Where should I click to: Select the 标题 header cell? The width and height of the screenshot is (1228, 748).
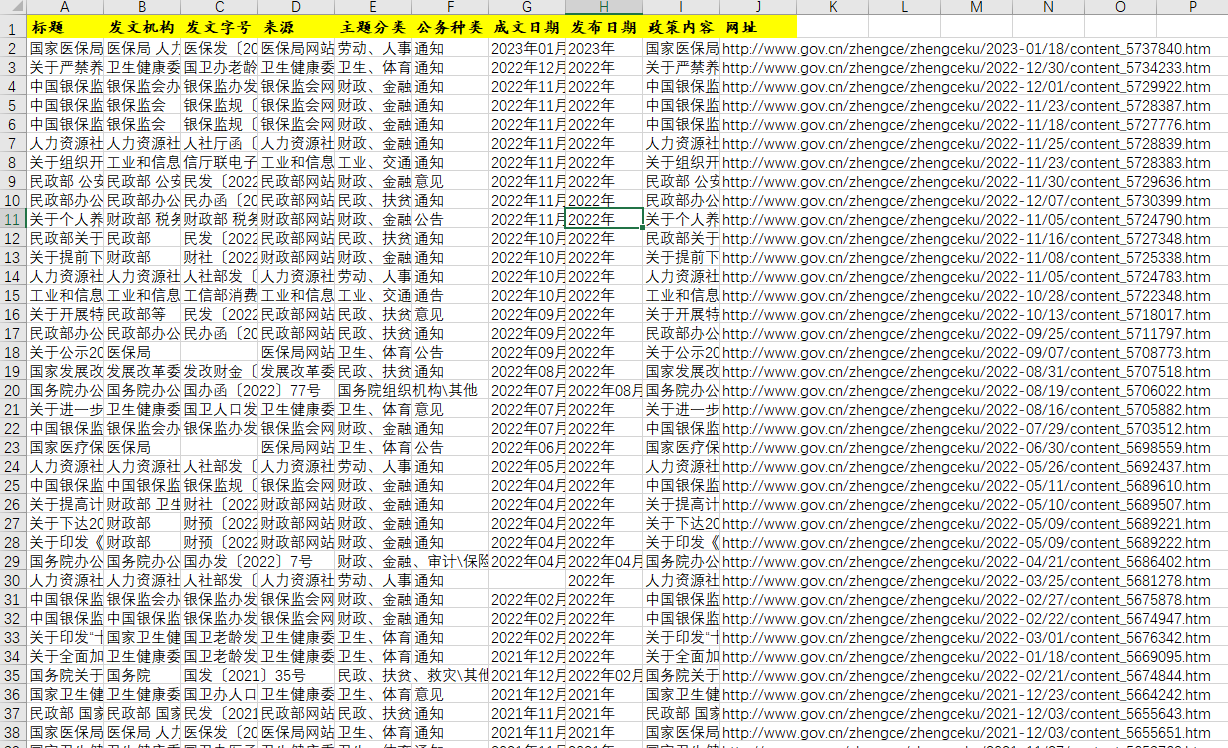[65, 26]
